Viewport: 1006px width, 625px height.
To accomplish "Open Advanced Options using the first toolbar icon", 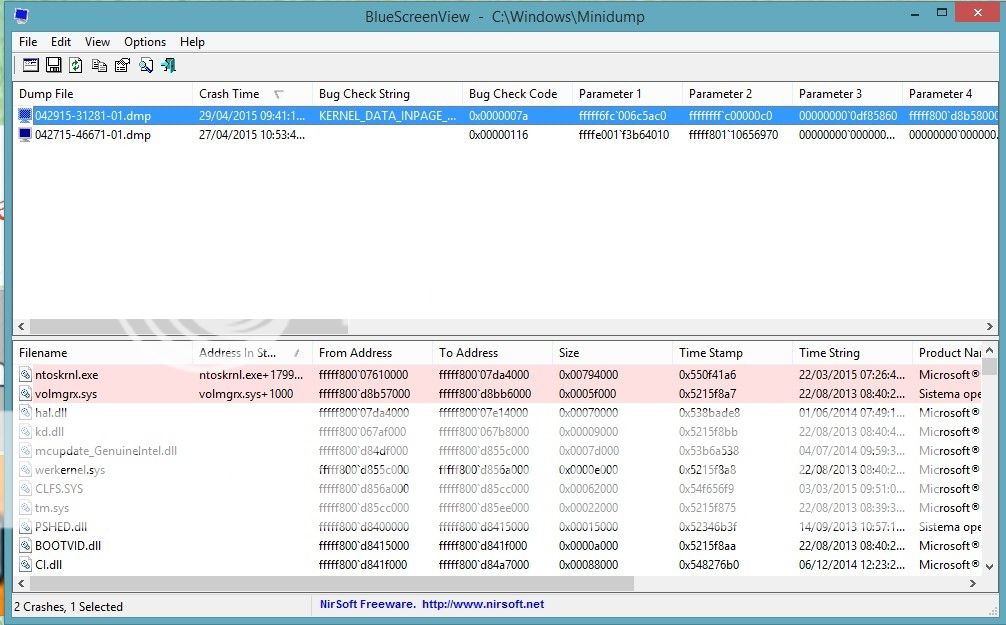I will pos(30,65).
